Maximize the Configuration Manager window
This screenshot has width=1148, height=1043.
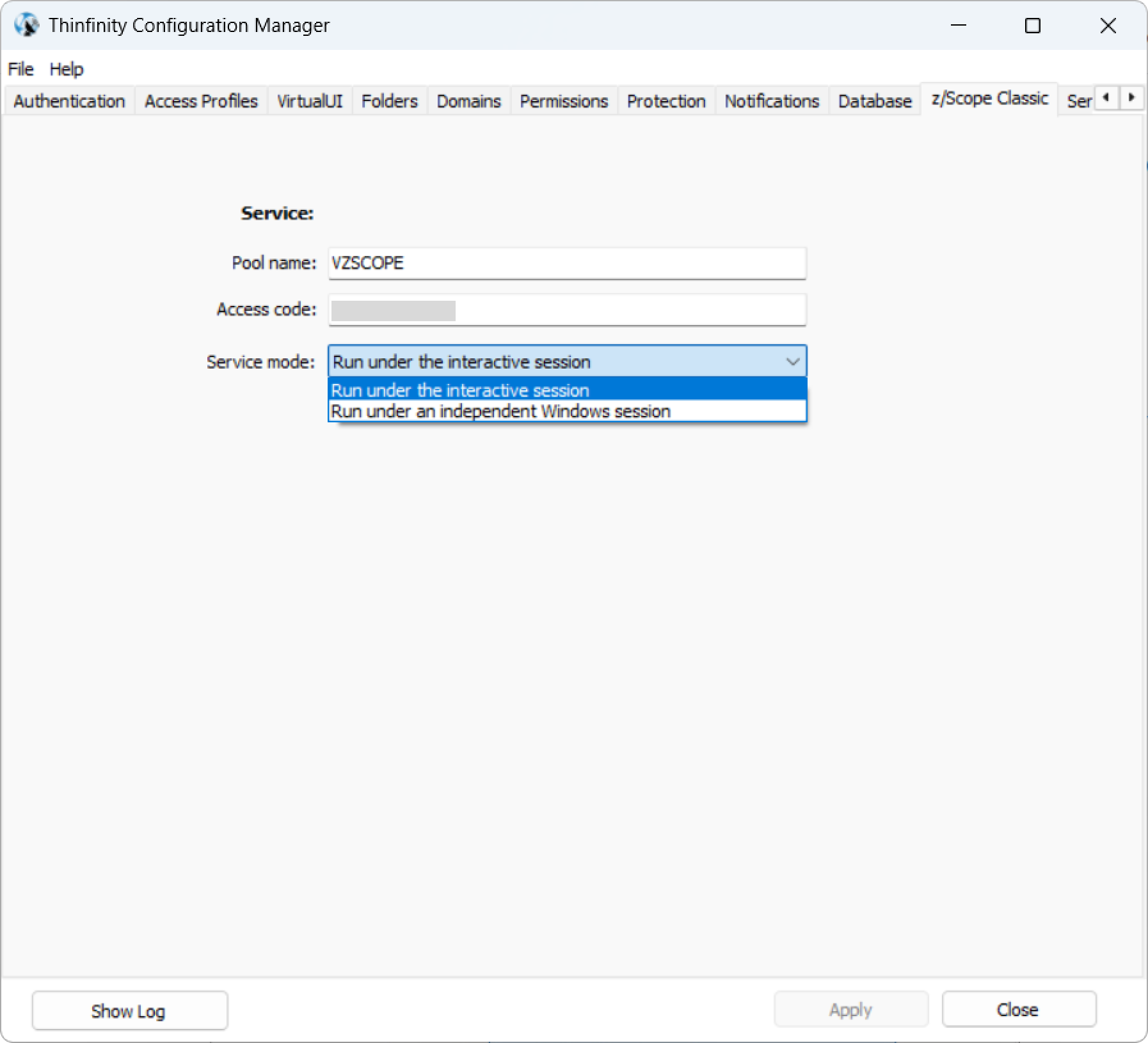1032,26
